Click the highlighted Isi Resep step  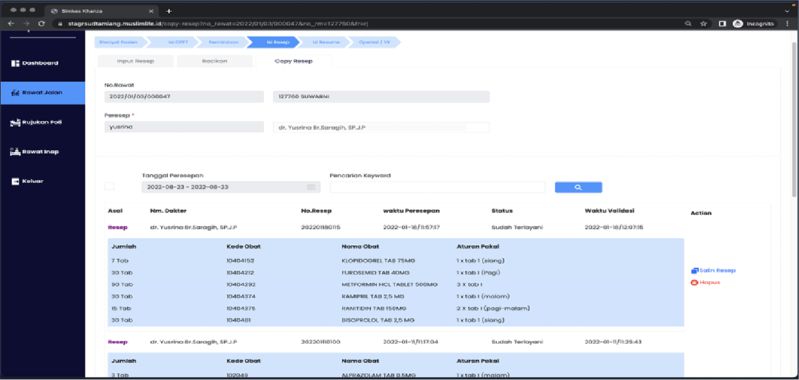pyautogui.click(x=274, y=42)
